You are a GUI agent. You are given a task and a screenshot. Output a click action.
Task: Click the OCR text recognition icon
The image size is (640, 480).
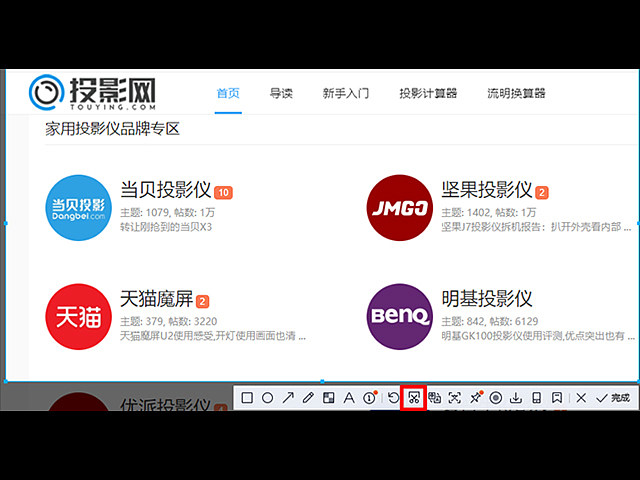[455, 398]
